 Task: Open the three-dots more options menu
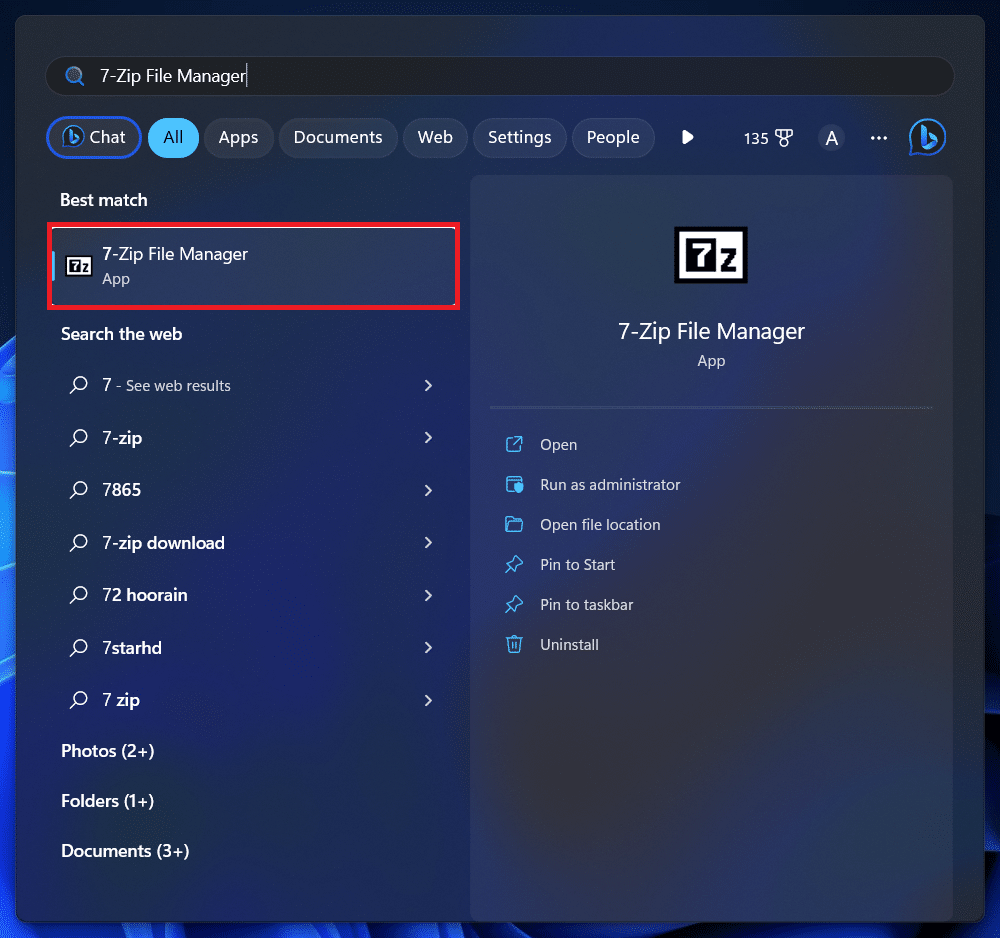click(x=879, y=138)
